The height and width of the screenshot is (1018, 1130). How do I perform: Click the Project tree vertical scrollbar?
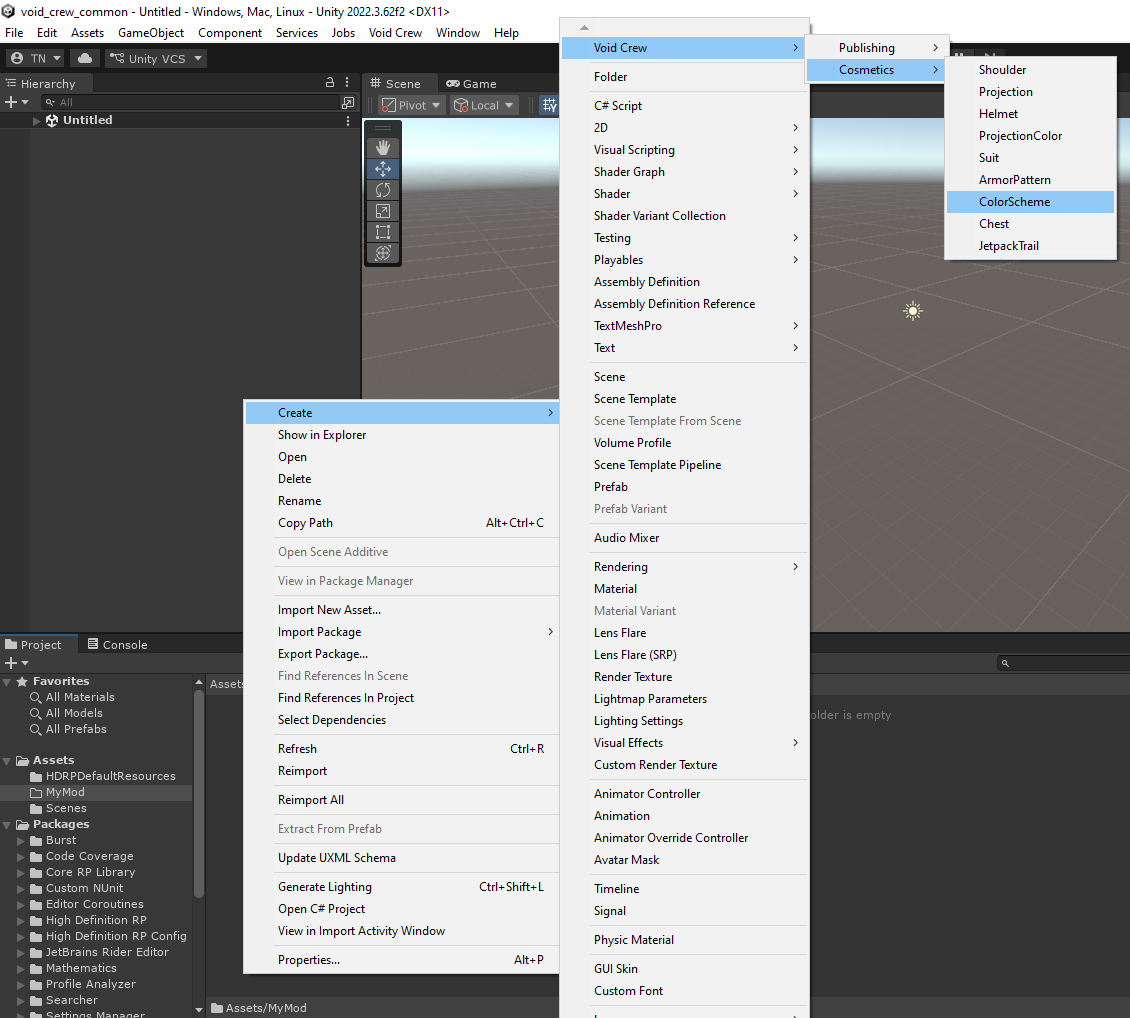pos(198,794)
